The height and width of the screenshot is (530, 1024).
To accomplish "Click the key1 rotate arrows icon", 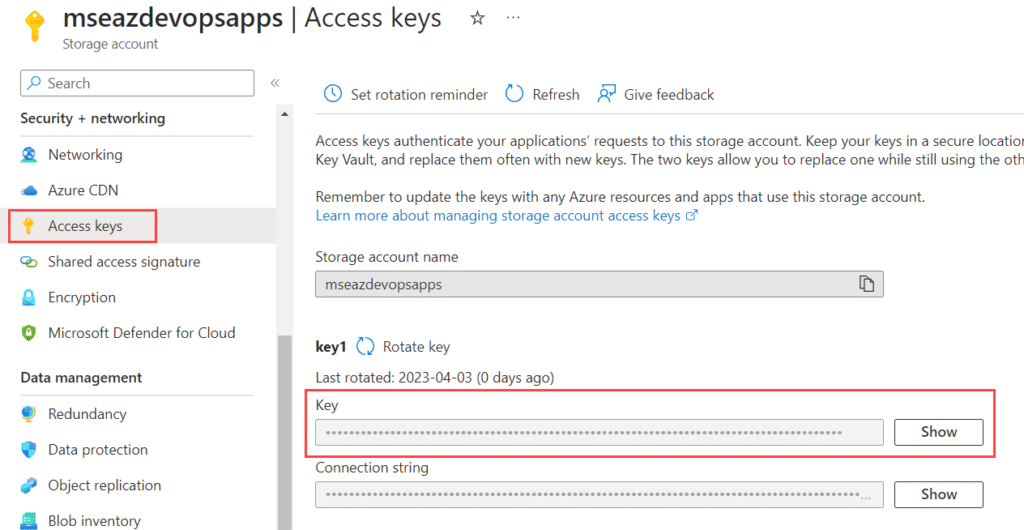I will point(365,347).
